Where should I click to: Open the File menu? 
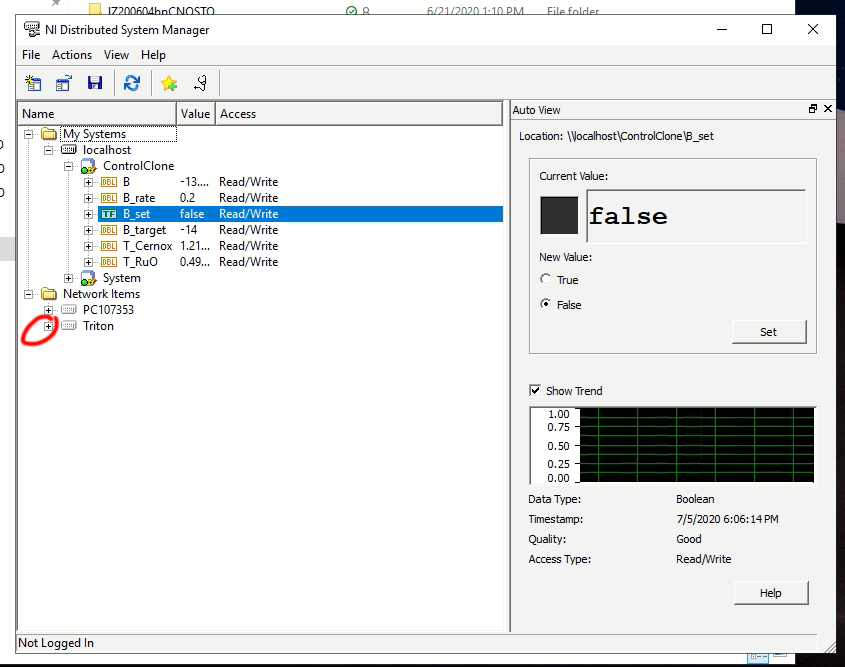coord(31,55)
